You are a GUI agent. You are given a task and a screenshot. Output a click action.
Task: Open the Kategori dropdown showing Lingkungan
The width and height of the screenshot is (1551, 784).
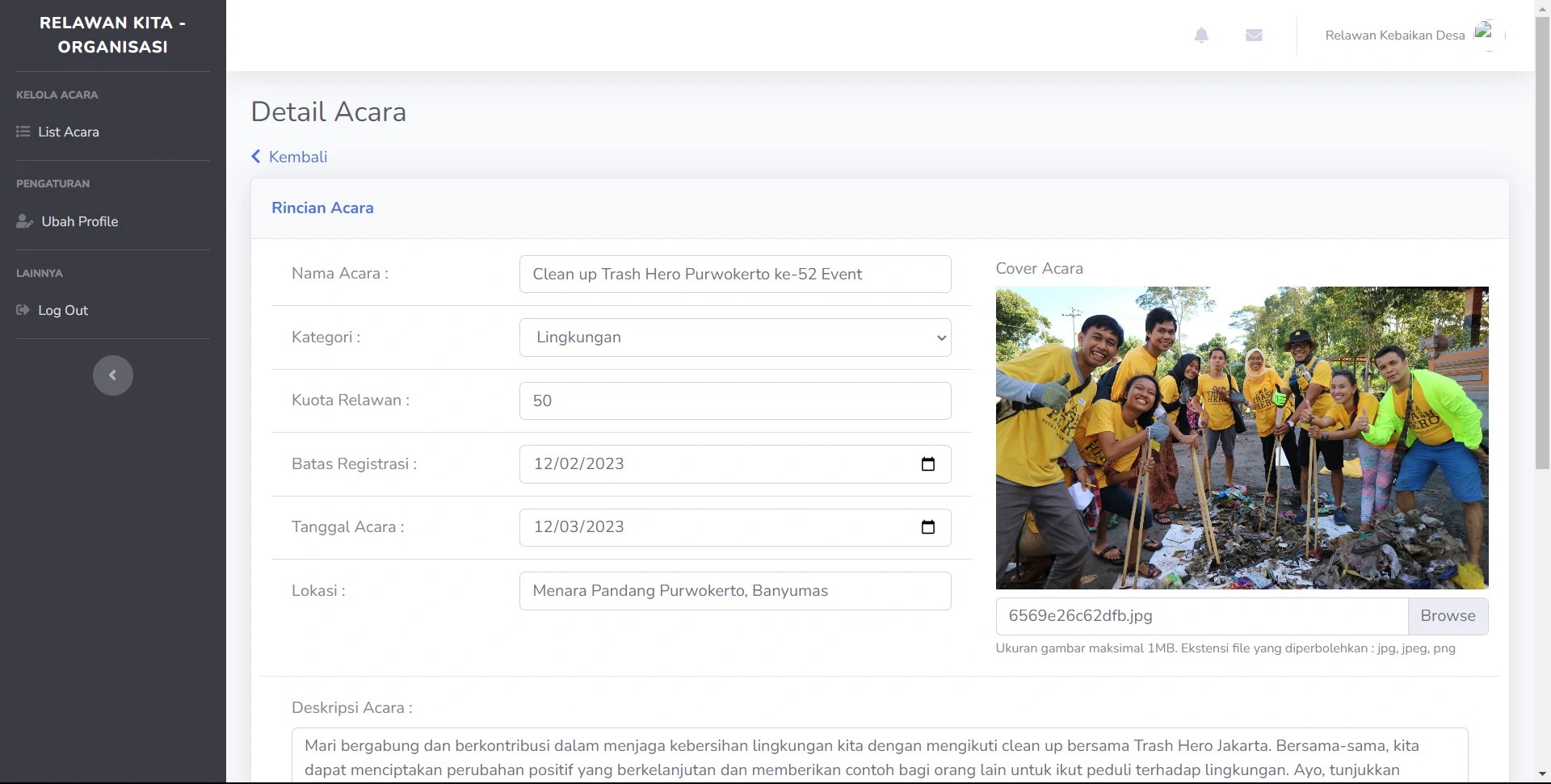click(735, 337)
